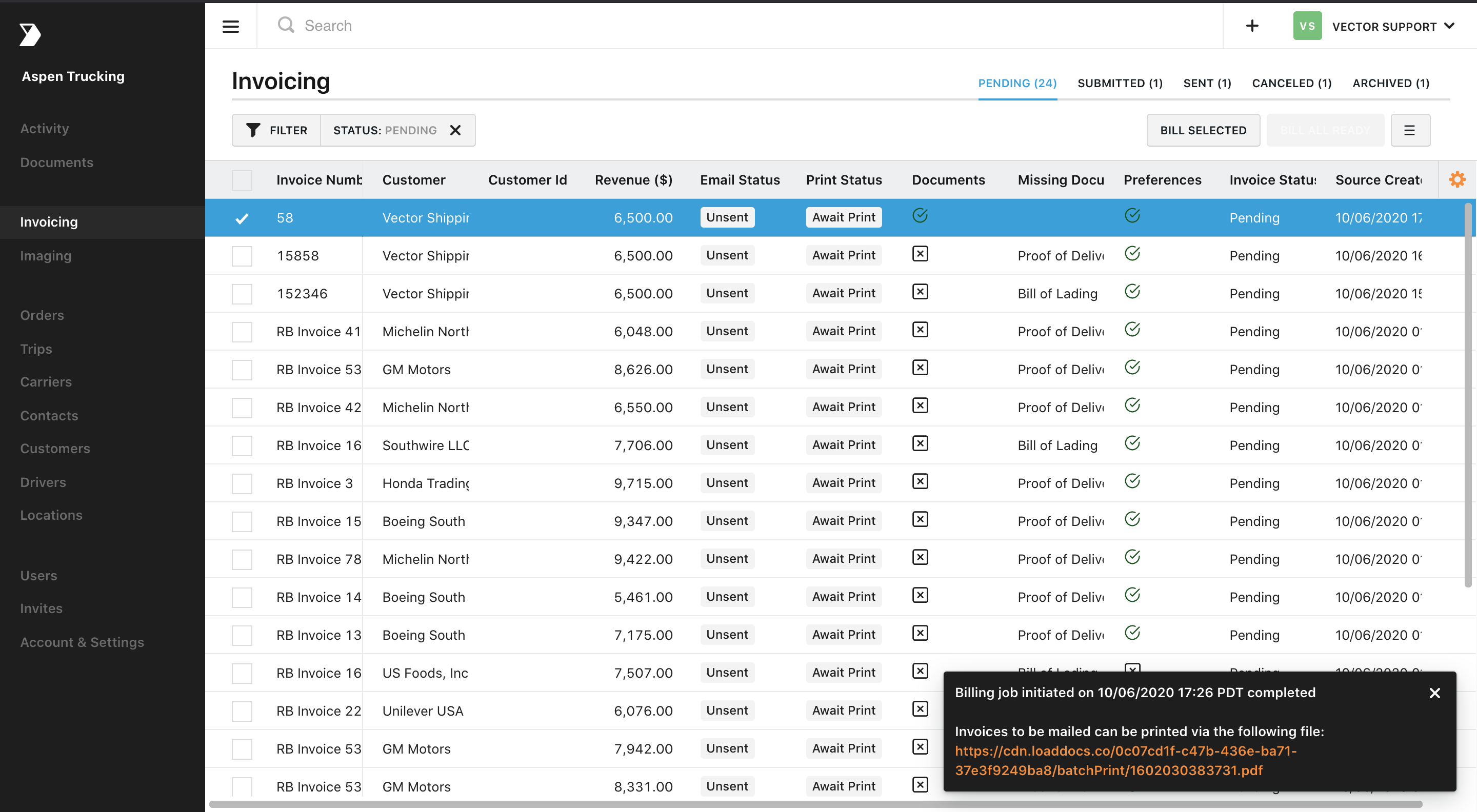Dismiss the billing job notification
Image resolution: width=1477 pixels, height=812 pixels.
[x=1434, y=693]
